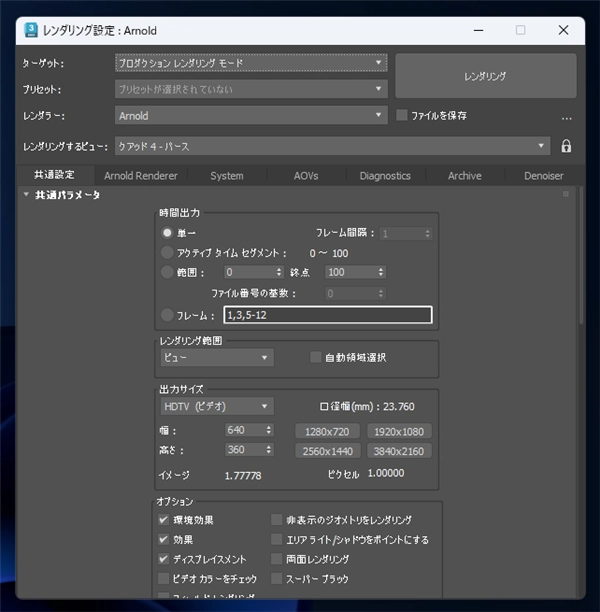Enable the 両面レンダリング checkbox

coord(276,559)
